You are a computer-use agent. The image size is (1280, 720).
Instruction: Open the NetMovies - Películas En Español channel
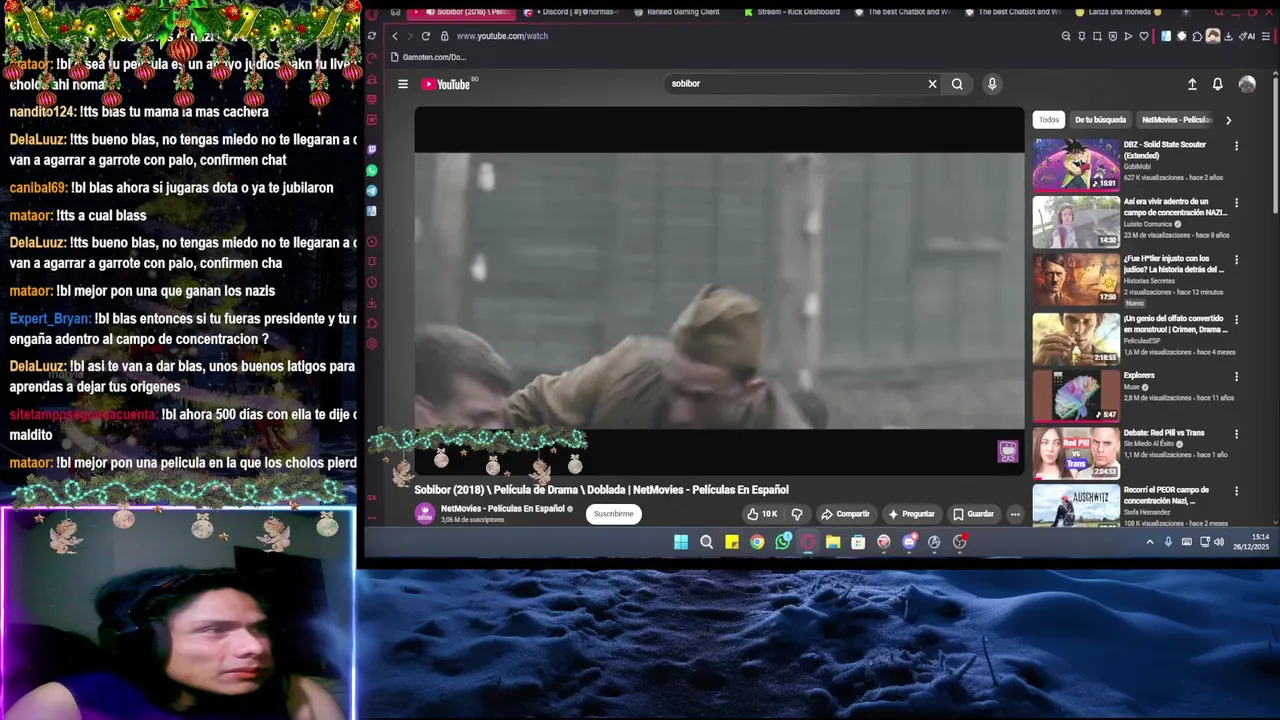(x=503, y=509)
